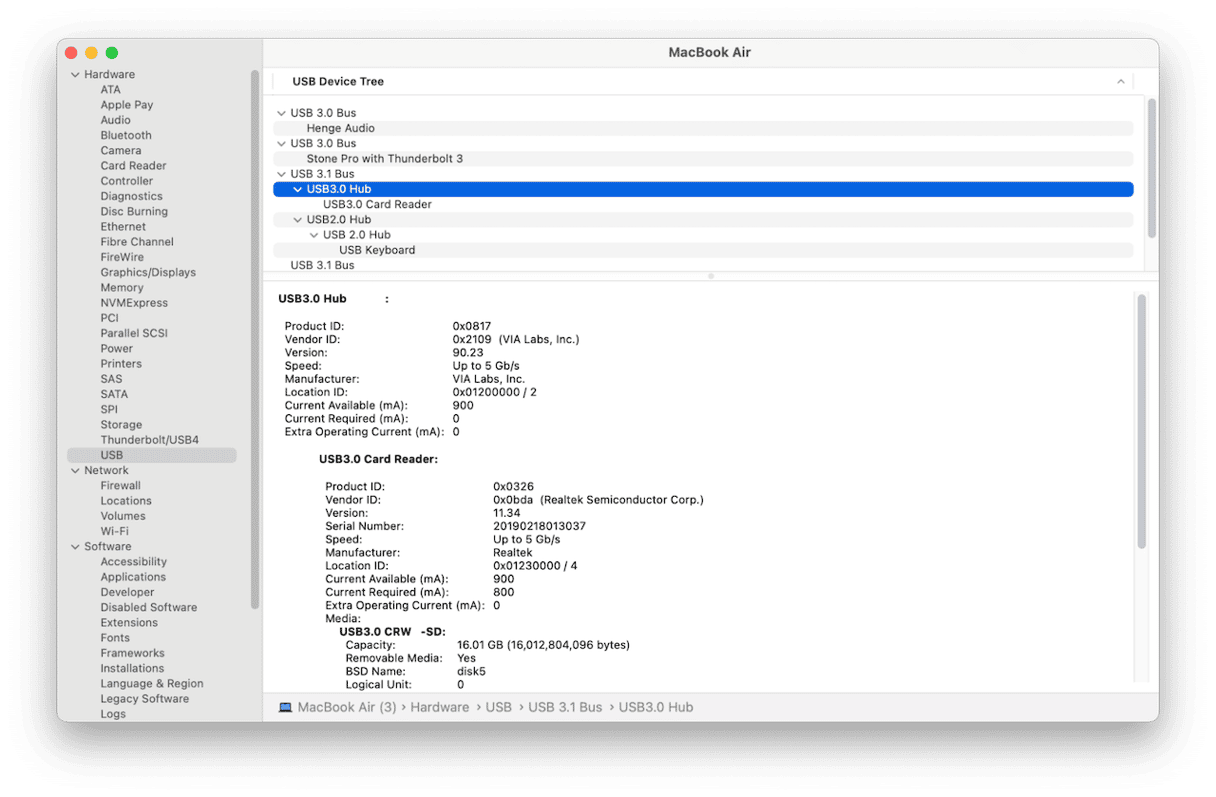Select Wi-Fi under Network
This screenshot has width=1216, height=797.
coord(114,531)
